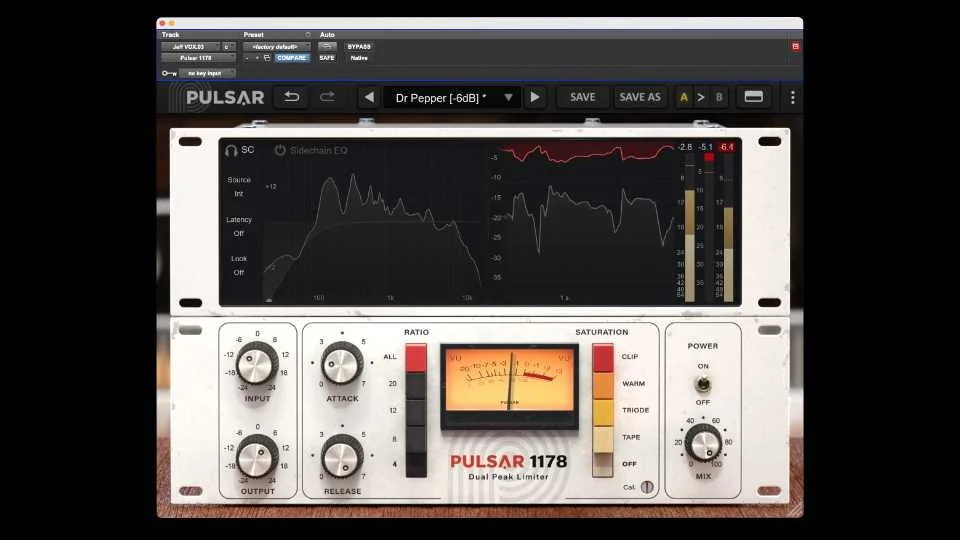Click the -6.4 red peak readout
The width and height of the screenshot is (960, 540).
727,147
